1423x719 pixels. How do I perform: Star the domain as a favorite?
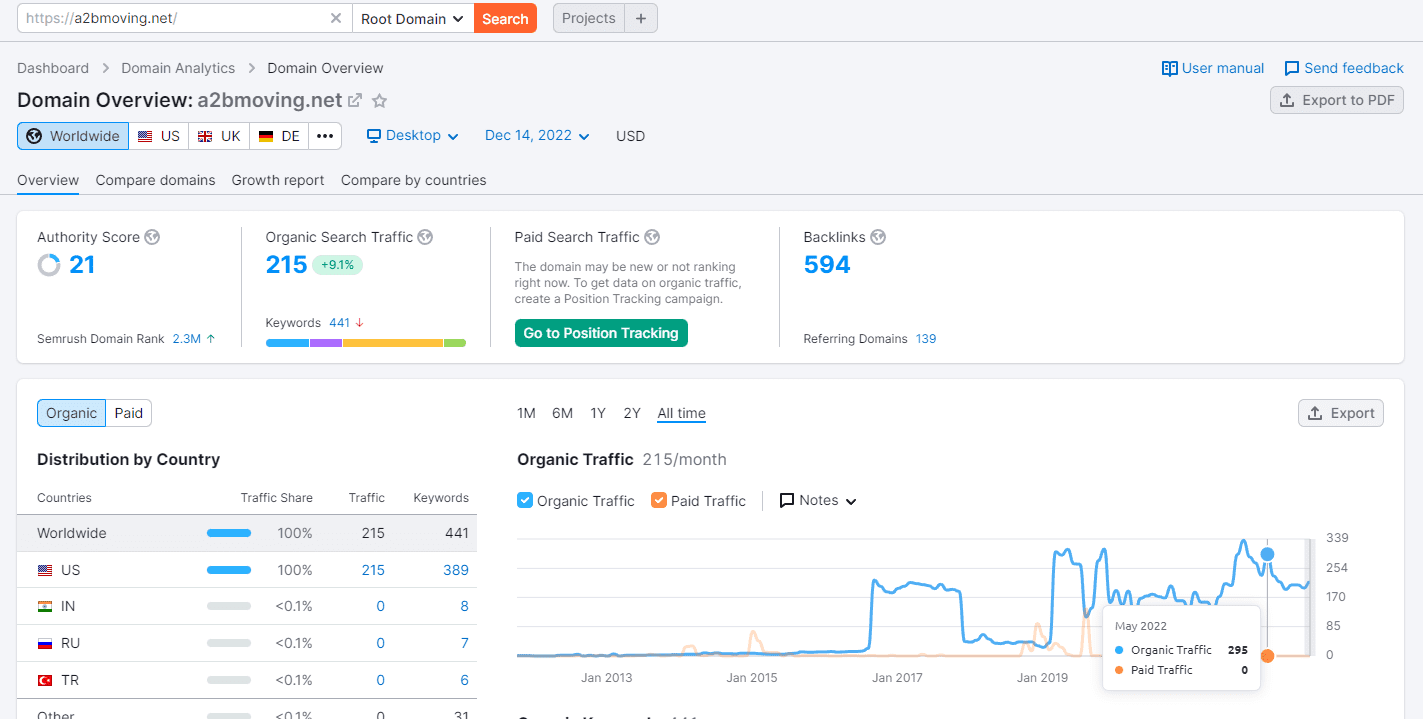point(380,101)
